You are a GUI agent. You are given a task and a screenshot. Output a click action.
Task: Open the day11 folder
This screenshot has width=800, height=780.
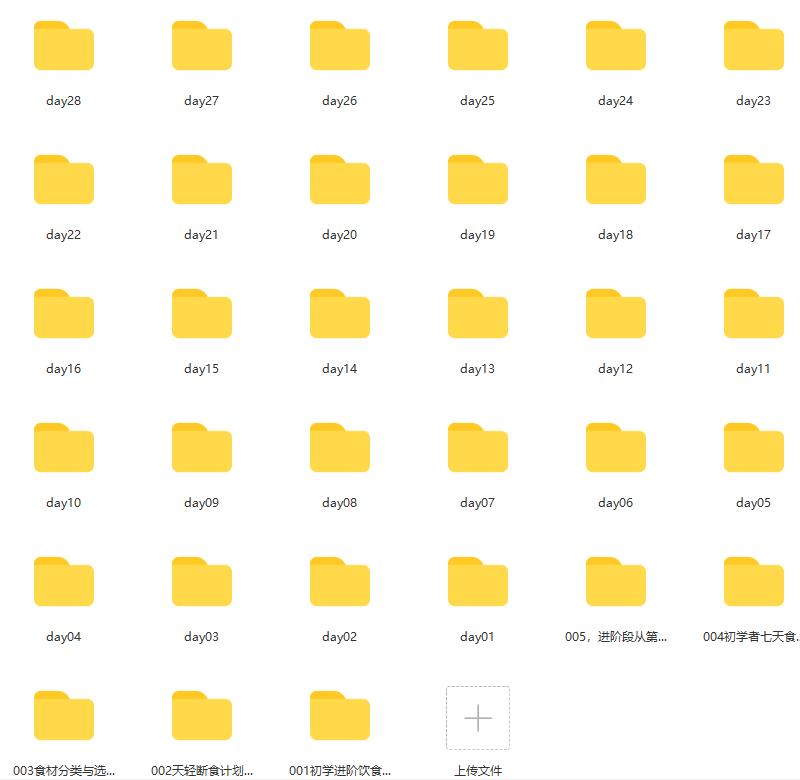tap(754, 314)
